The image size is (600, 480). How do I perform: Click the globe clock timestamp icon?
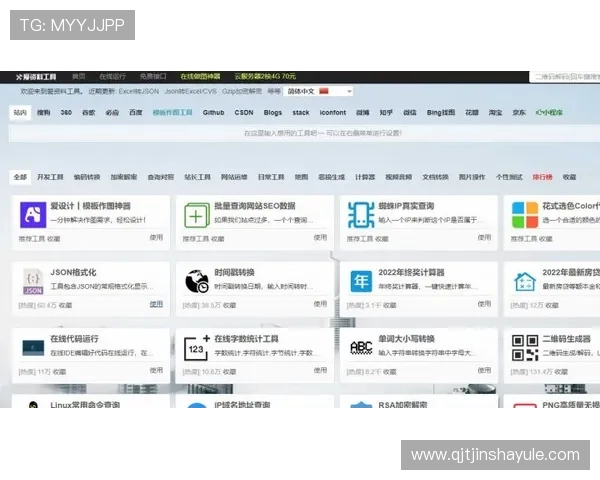pyautogui.click(x=197, y=281)
